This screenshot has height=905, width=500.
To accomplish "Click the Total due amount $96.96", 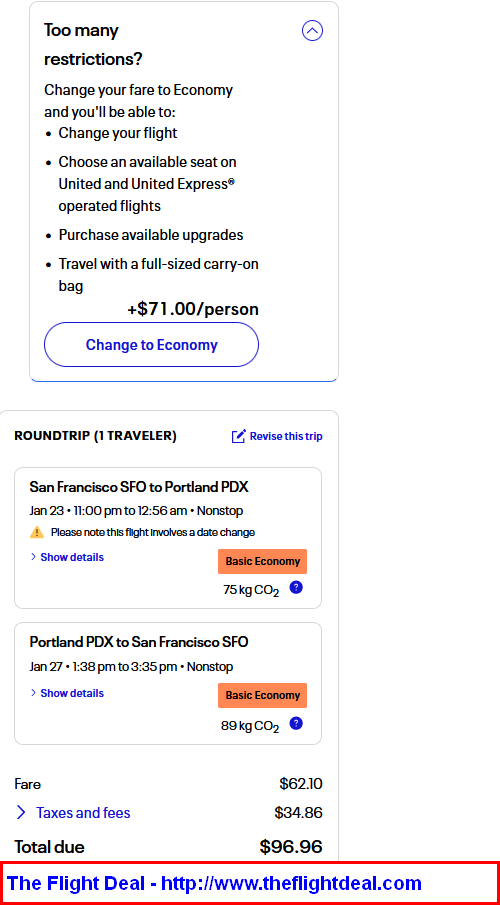I will tap(291, 847).
